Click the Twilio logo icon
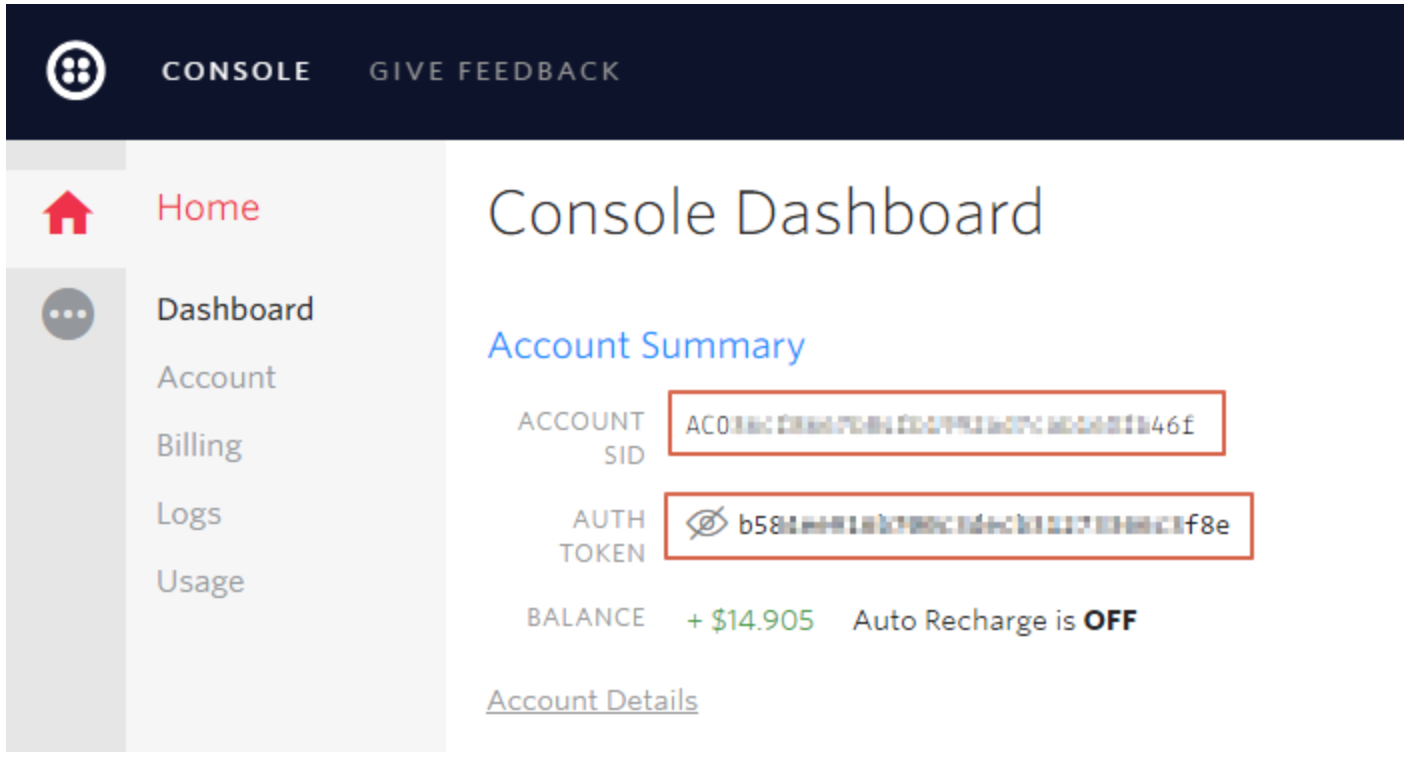This screenshot has width=1410, height=760. pyautogui.click(x=76, y=71)
